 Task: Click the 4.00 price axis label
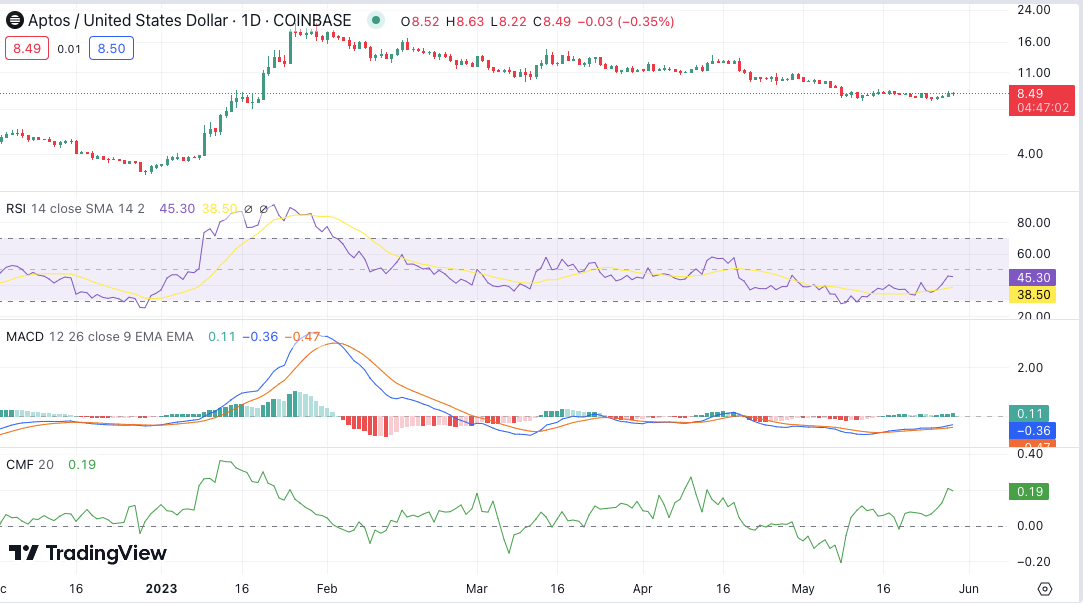[1030, 153]
